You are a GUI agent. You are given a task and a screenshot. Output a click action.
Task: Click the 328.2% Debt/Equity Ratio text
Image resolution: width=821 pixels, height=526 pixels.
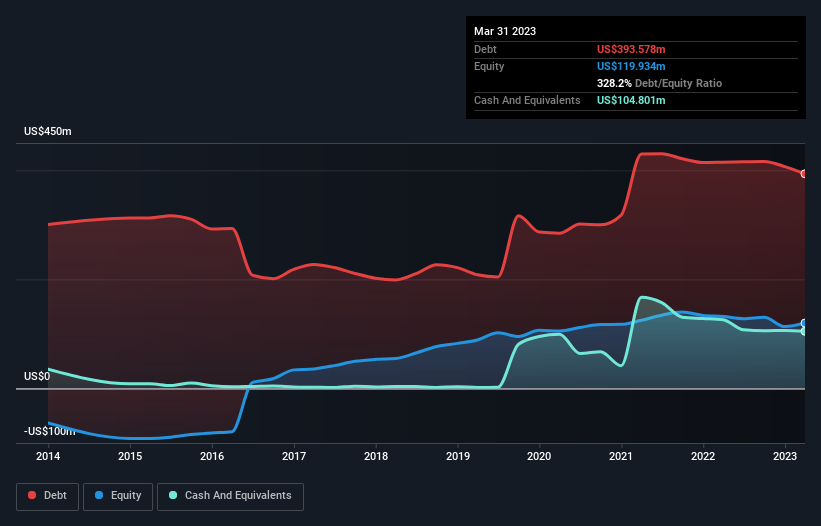pos(659,83)
